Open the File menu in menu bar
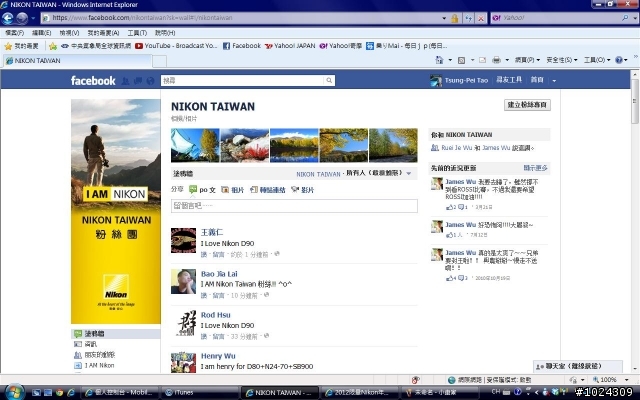This screenshot has width=640, height=400. pos(14,33)
